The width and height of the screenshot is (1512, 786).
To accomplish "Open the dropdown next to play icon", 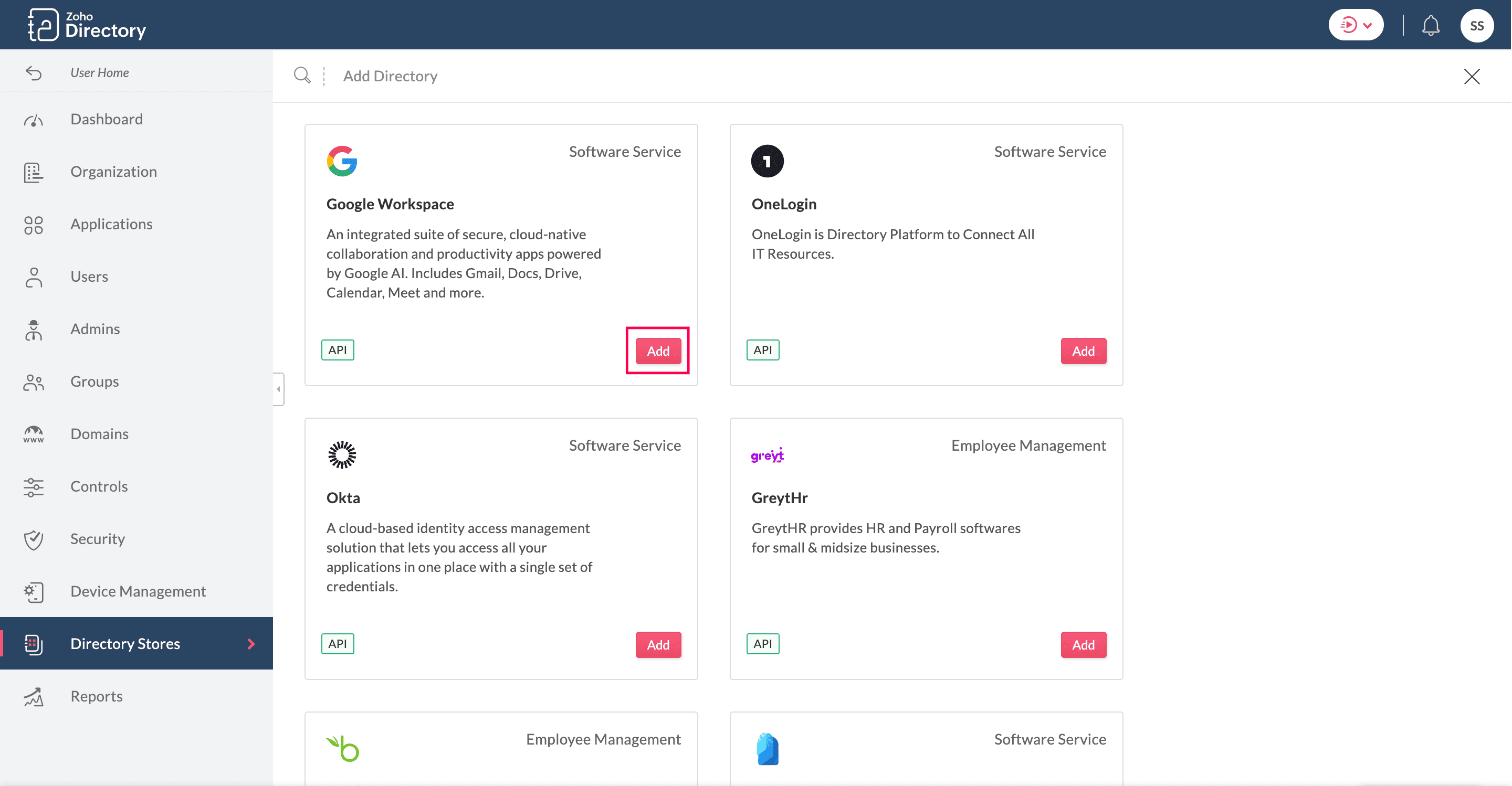I will tap(1368, 25).
